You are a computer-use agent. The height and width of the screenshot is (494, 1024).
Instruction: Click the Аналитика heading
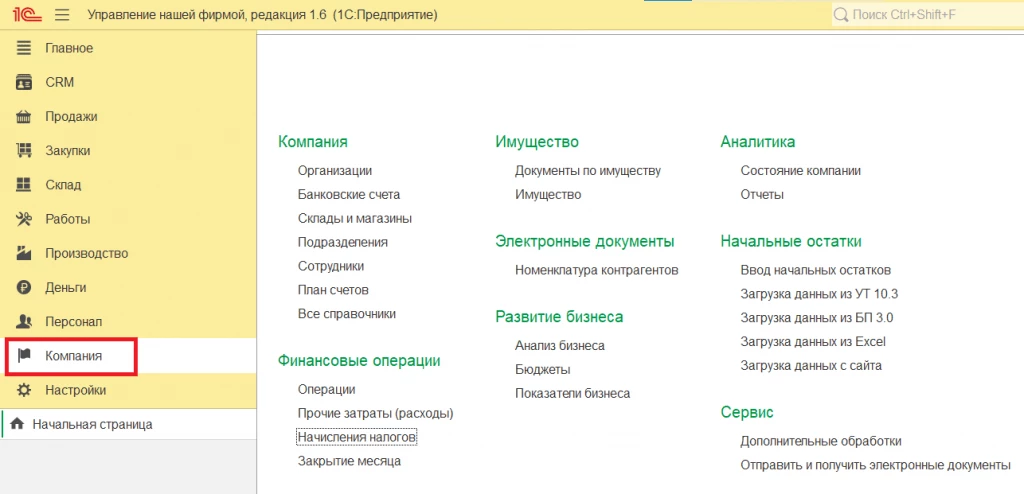click(758, 142)
